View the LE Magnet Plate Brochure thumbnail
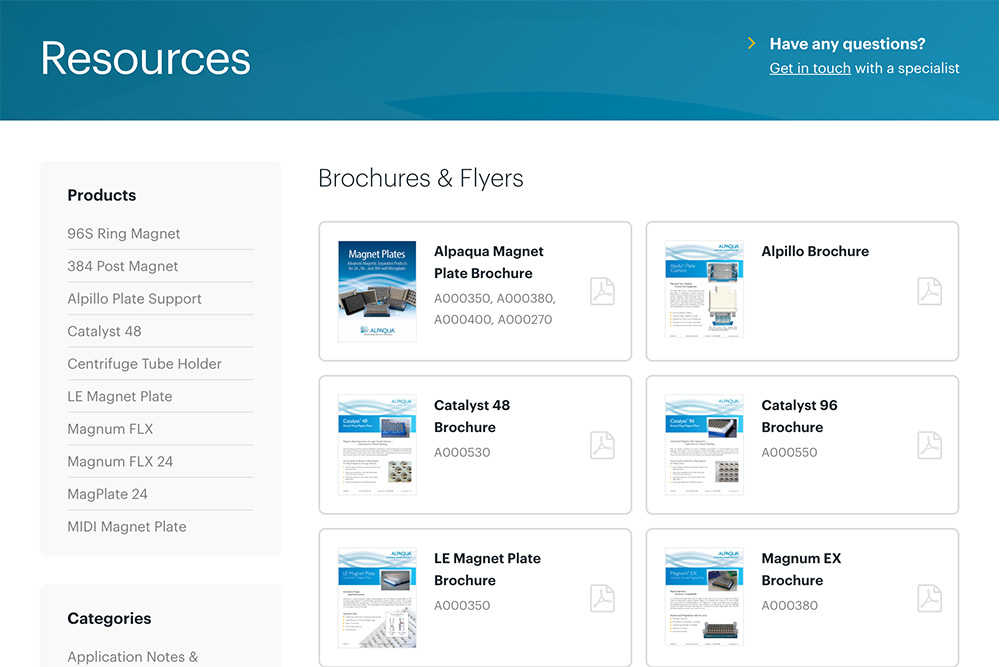 (377, 598)
